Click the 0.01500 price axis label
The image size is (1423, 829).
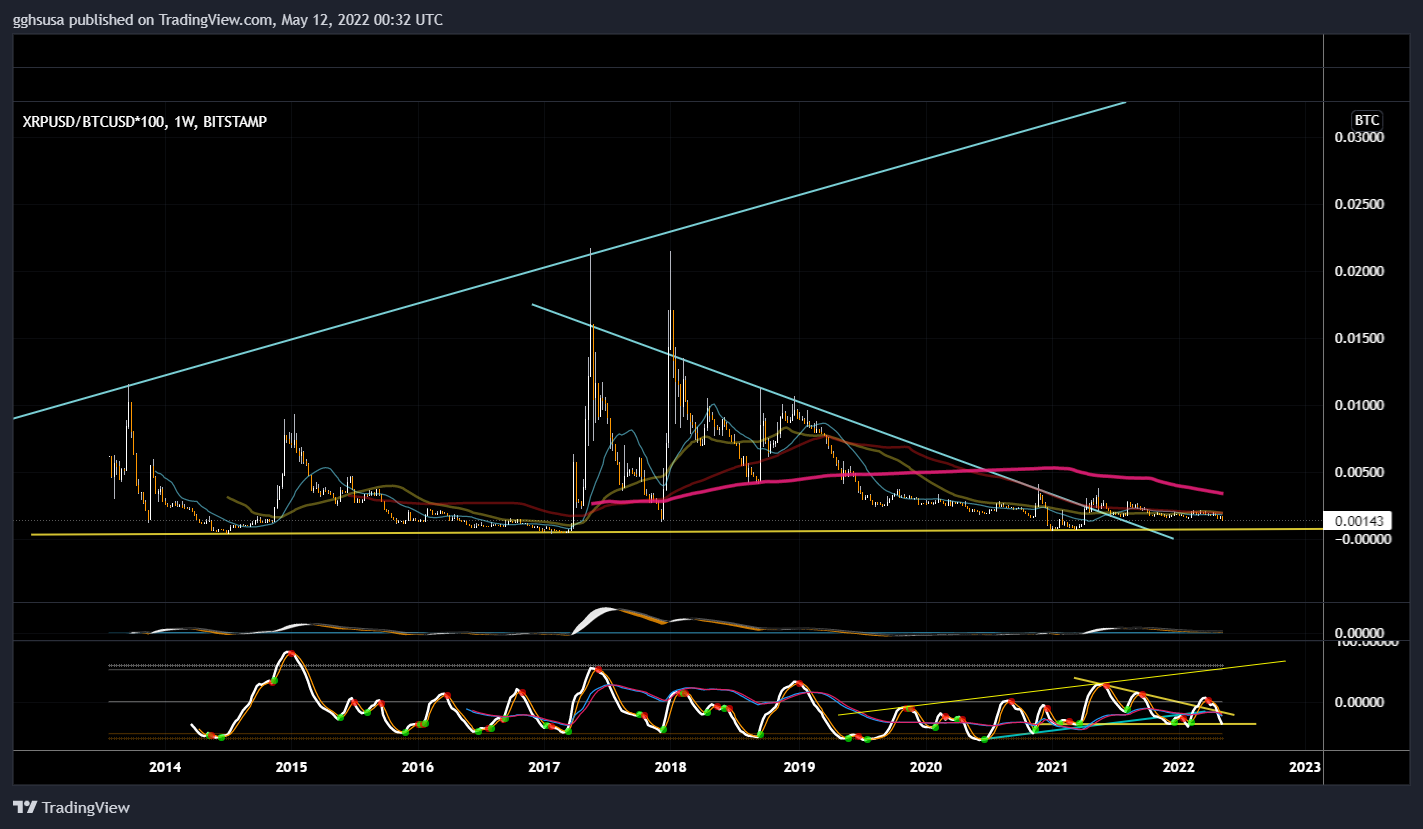click(x=1360, y=338)
